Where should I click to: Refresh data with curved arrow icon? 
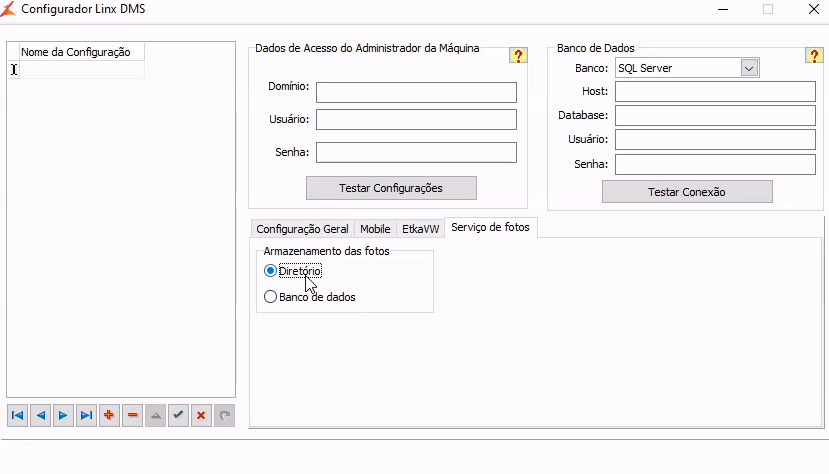[224, 415]
